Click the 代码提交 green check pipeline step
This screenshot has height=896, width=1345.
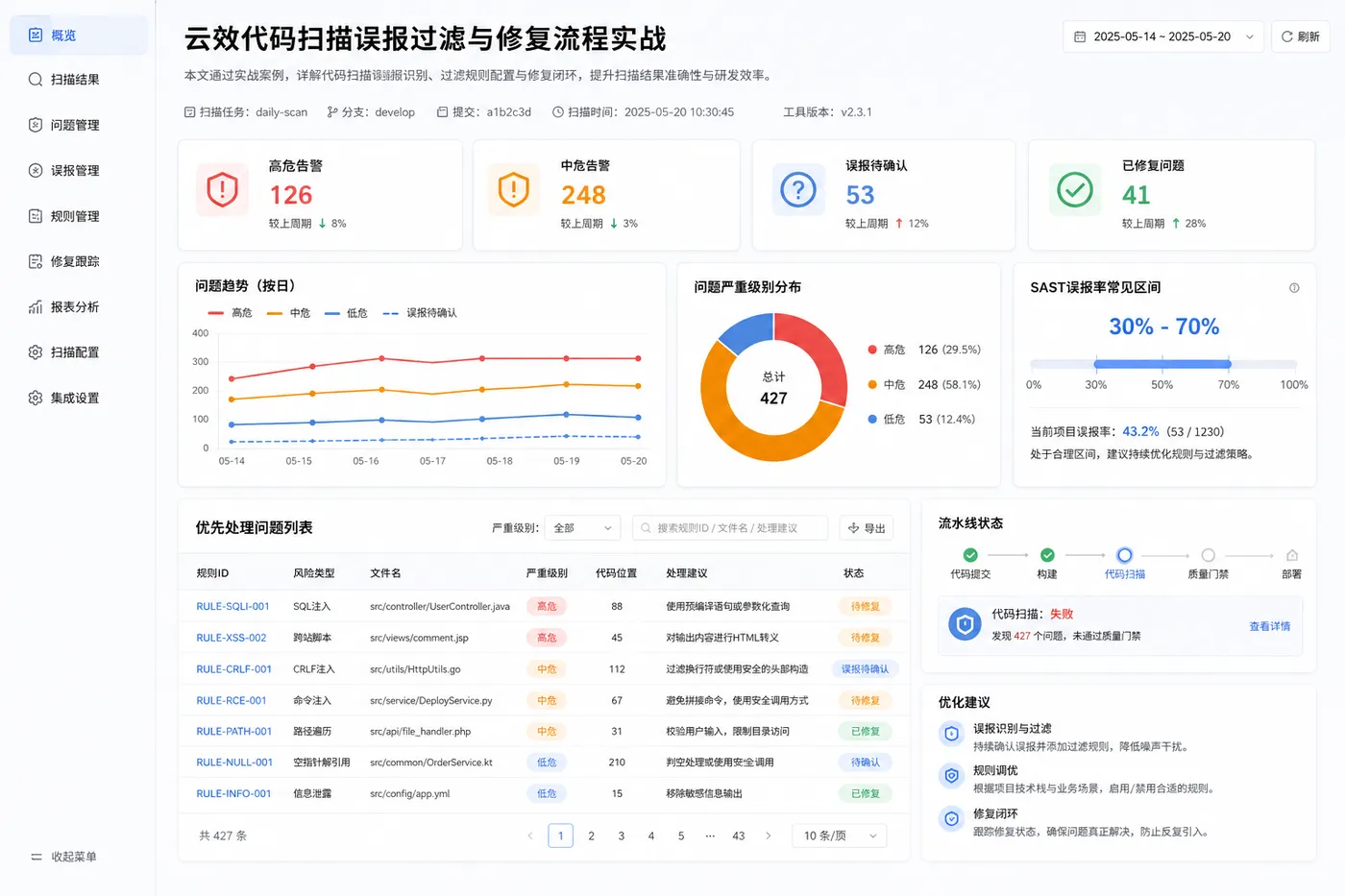pyautogui.click(x=970, y=555)
